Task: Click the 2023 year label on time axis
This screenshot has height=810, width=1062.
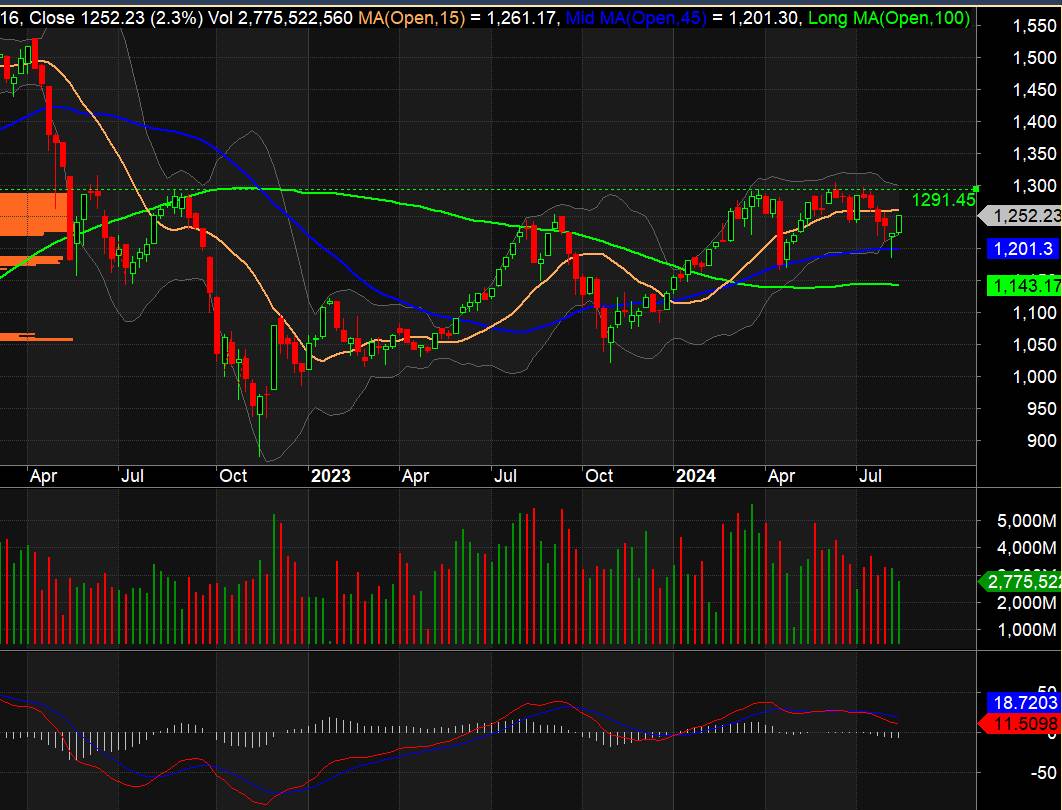Action: [331, 475]
